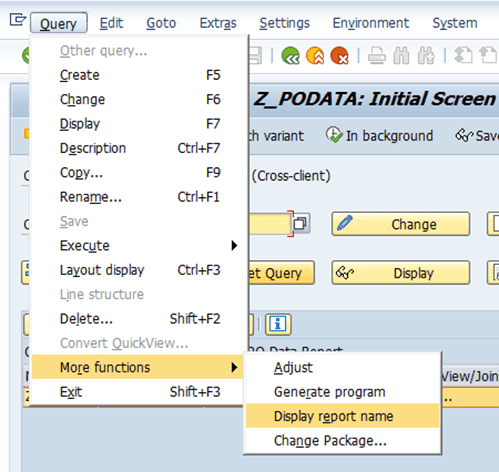Click the orange Exit up-arrow icon
499x472 pixels.
point(315,55)
